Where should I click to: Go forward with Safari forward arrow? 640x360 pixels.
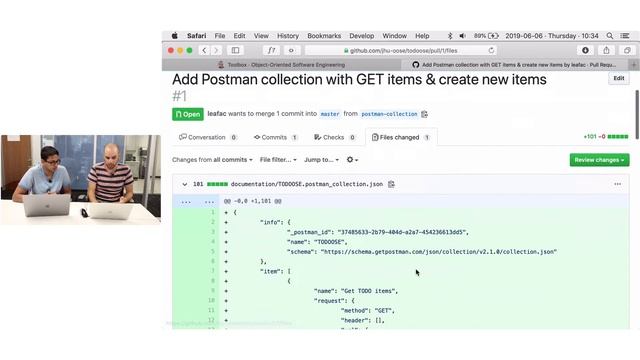coord(216,50)
